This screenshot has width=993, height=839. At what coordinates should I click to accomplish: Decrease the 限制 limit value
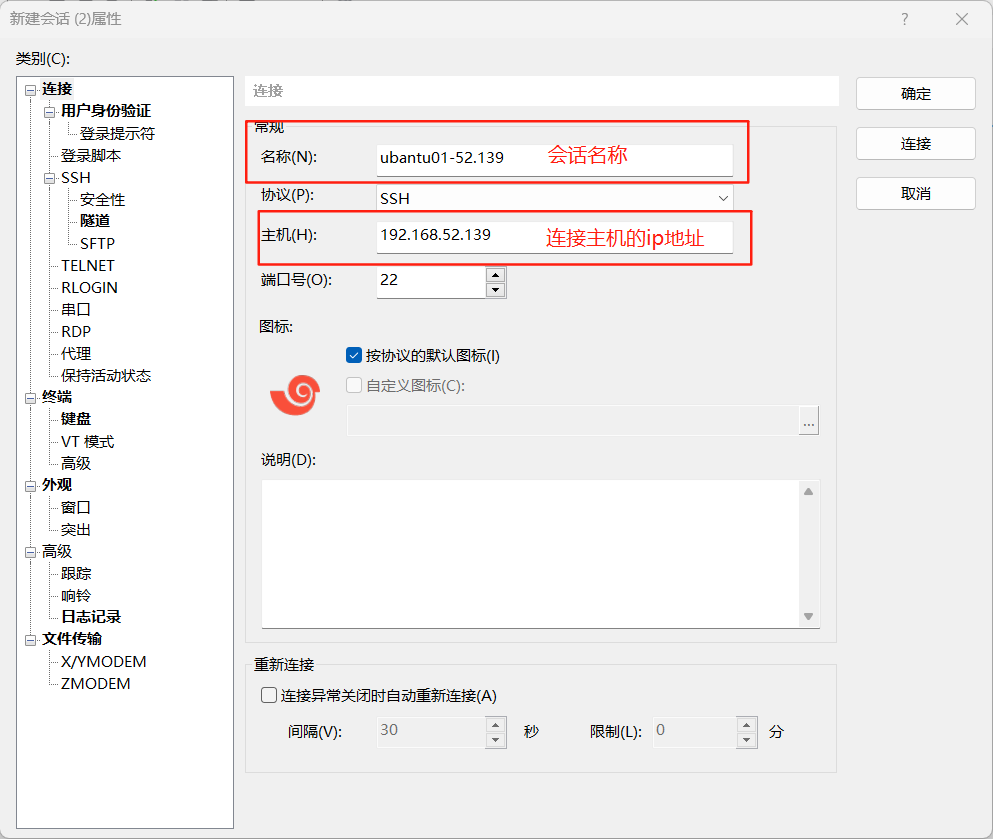coord(747,740)
